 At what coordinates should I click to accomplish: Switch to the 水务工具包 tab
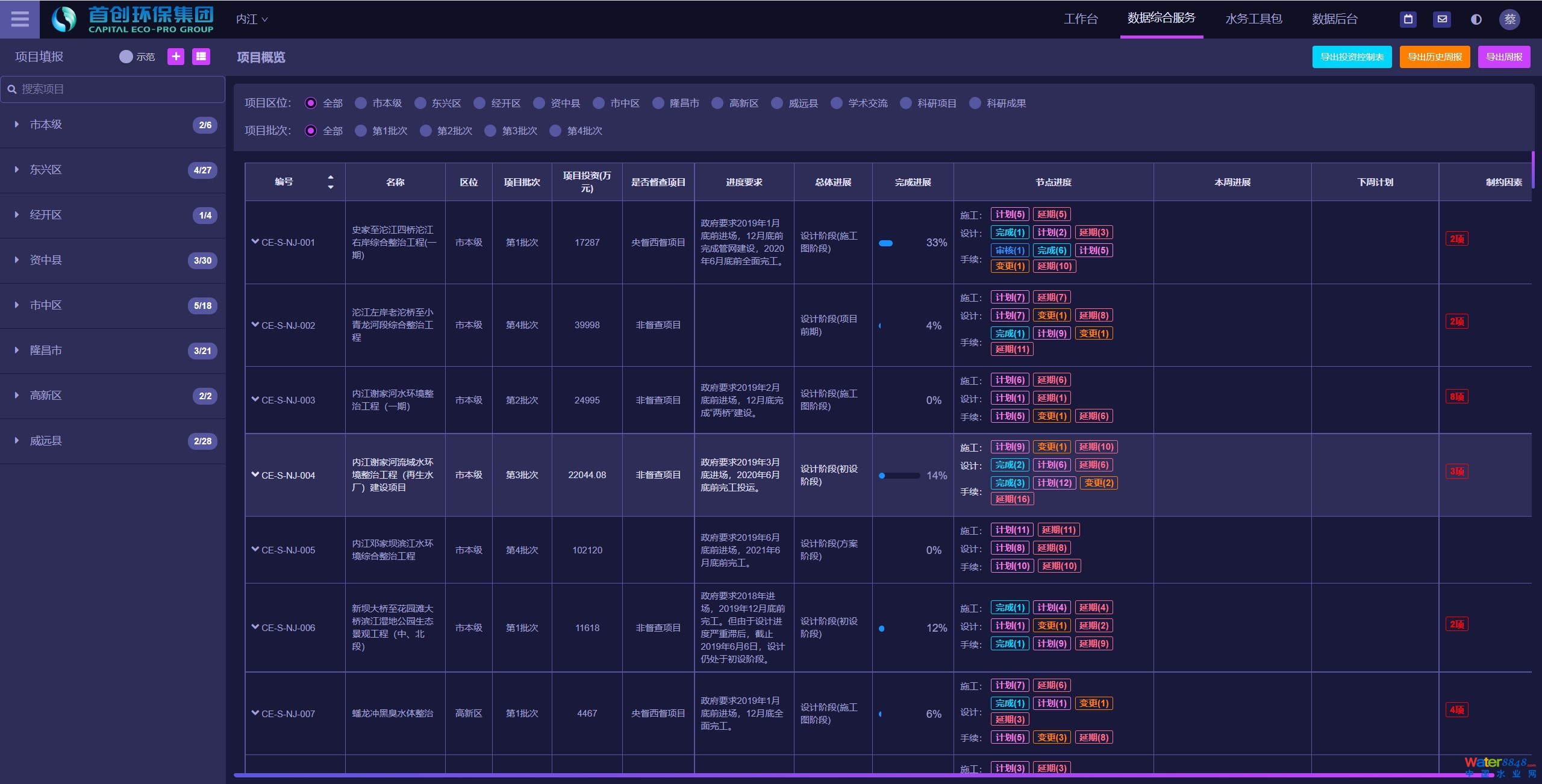[1253, 19]
